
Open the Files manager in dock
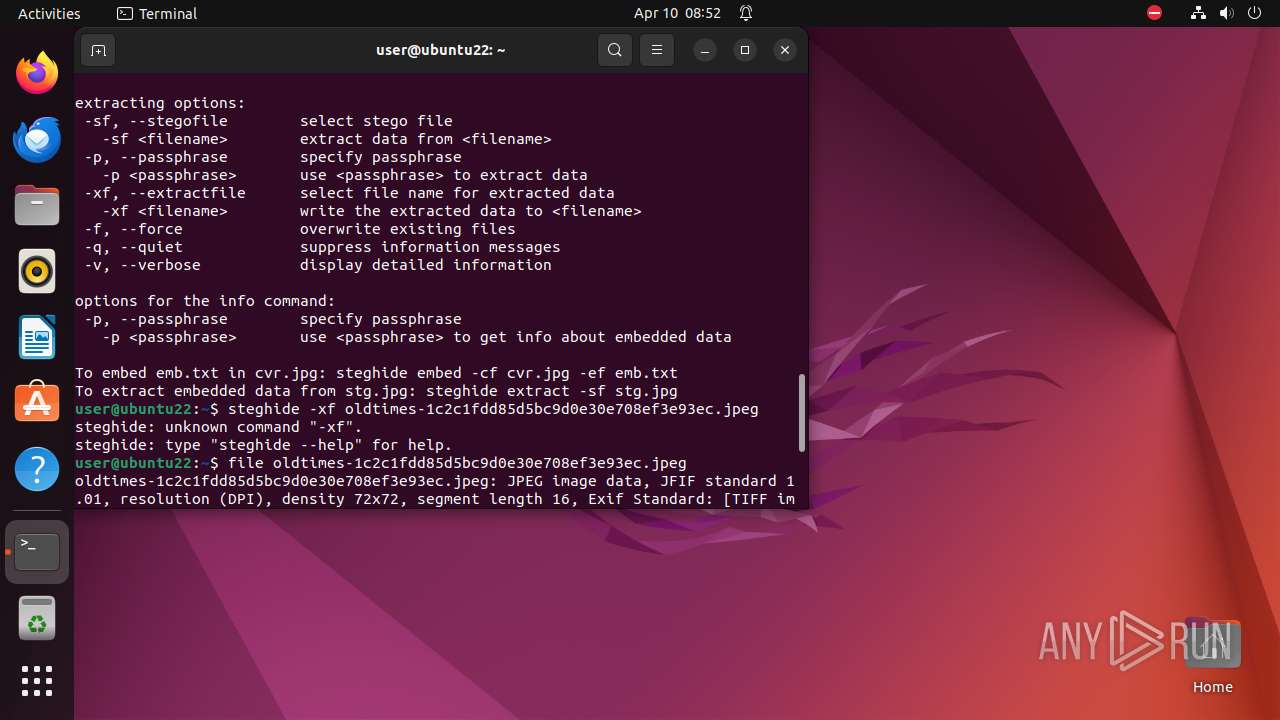tap(37, 205)
